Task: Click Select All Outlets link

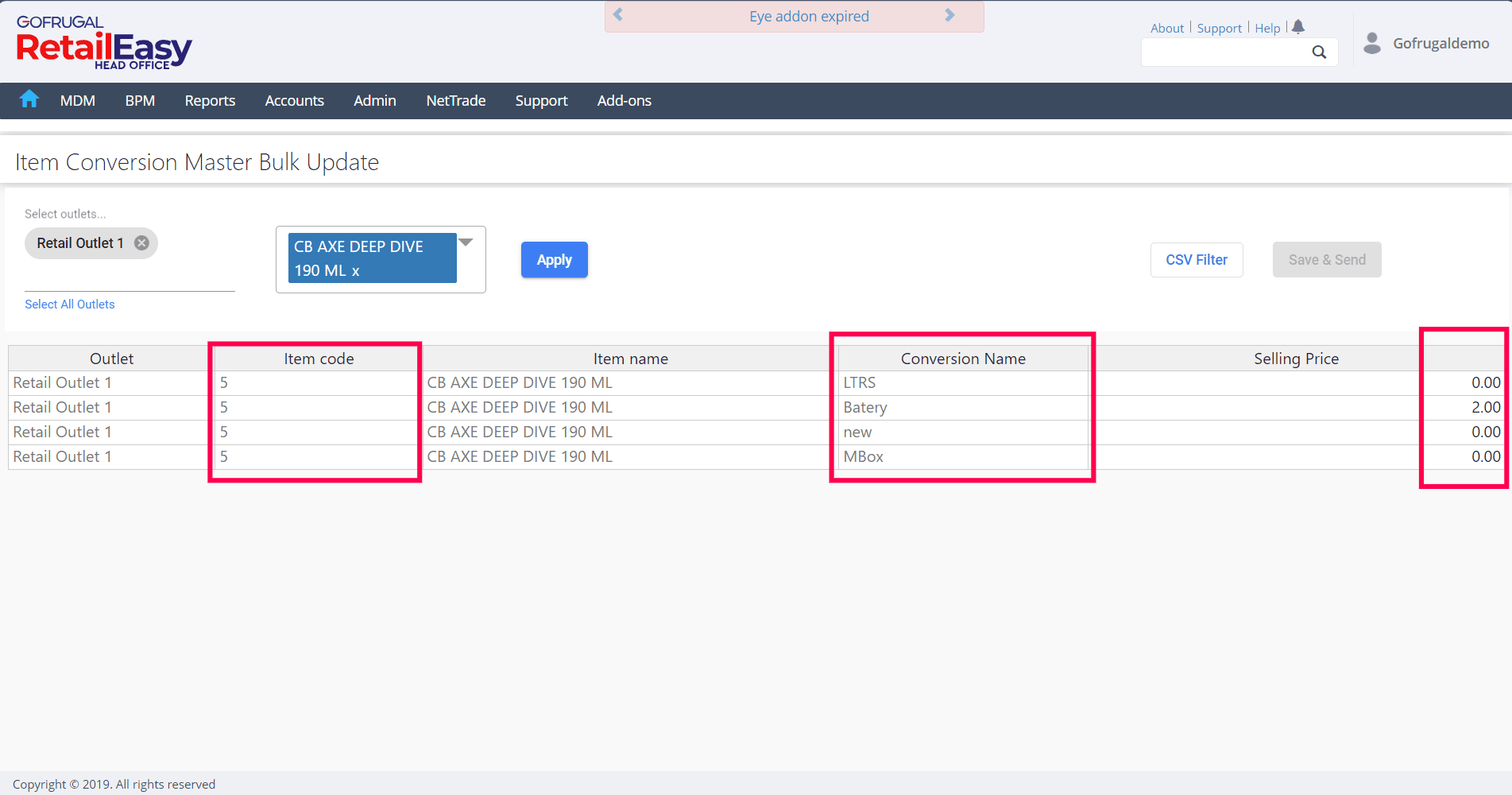Action: click(70, 304)
